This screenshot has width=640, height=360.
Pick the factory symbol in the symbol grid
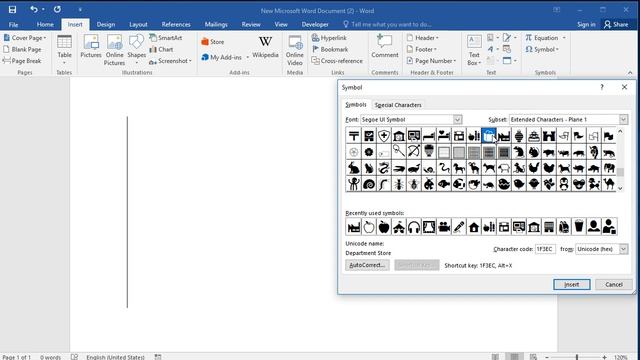pyautogui.click(x=504, y=136)
